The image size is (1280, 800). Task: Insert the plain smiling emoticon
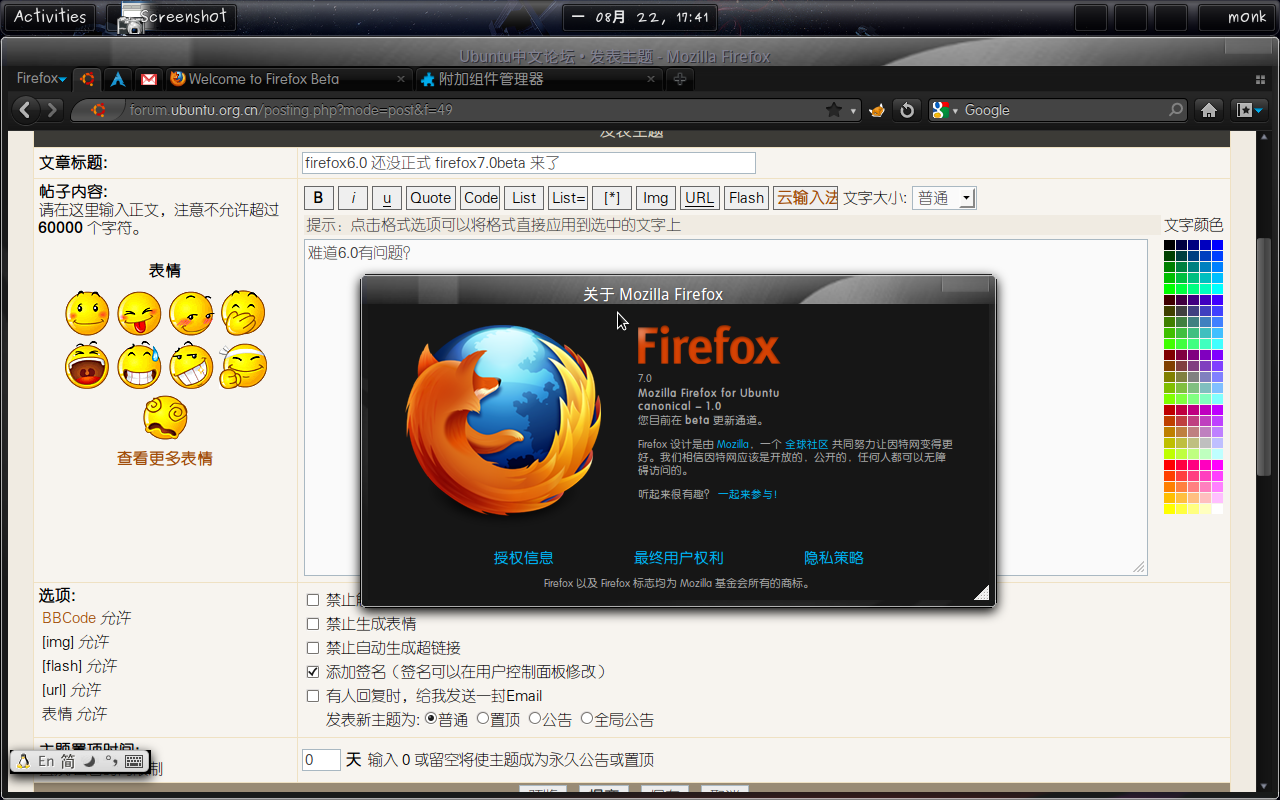click(87, 313)
